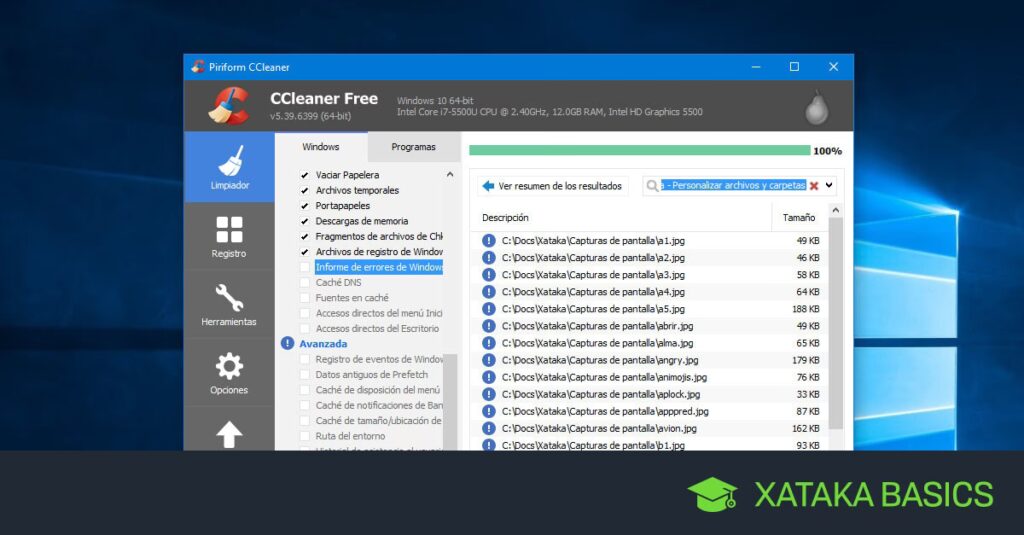Click Ver resumen de los resultados button
Image resolution: width=1024 pixels, height=535 pixels.
[552, 186]
